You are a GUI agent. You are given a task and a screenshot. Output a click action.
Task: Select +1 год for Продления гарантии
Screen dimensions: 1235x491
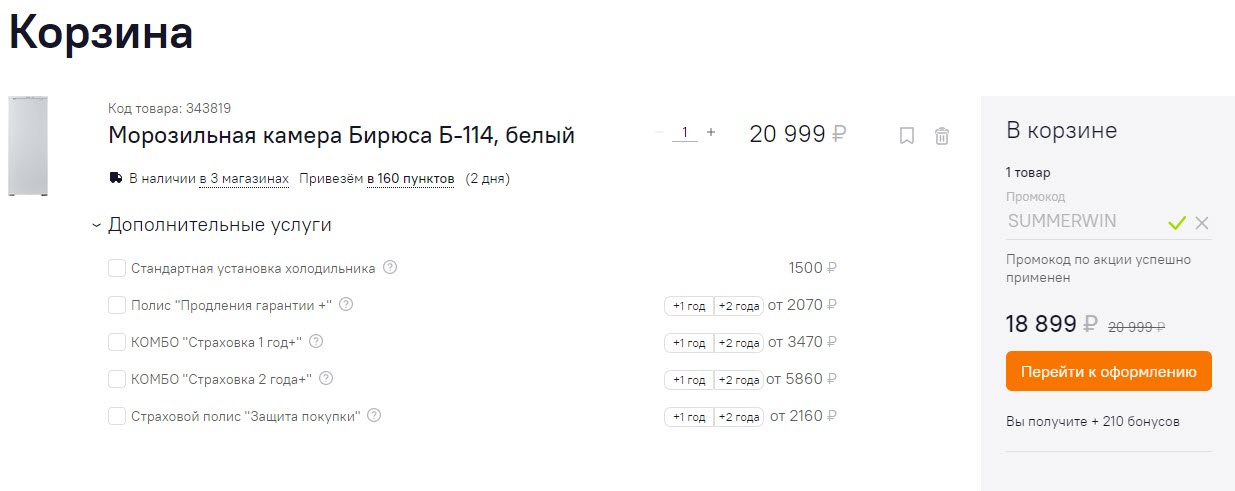689,306
